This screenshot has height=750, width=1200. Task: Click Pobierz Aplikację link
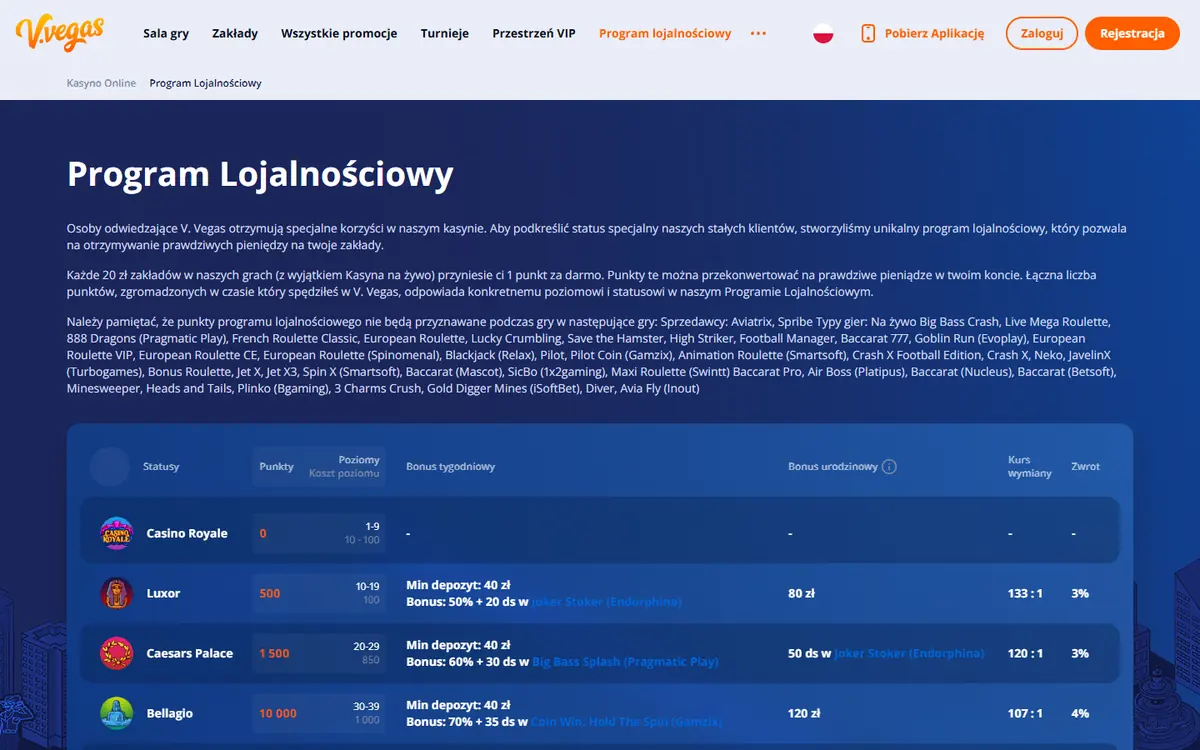coord(934,33)
